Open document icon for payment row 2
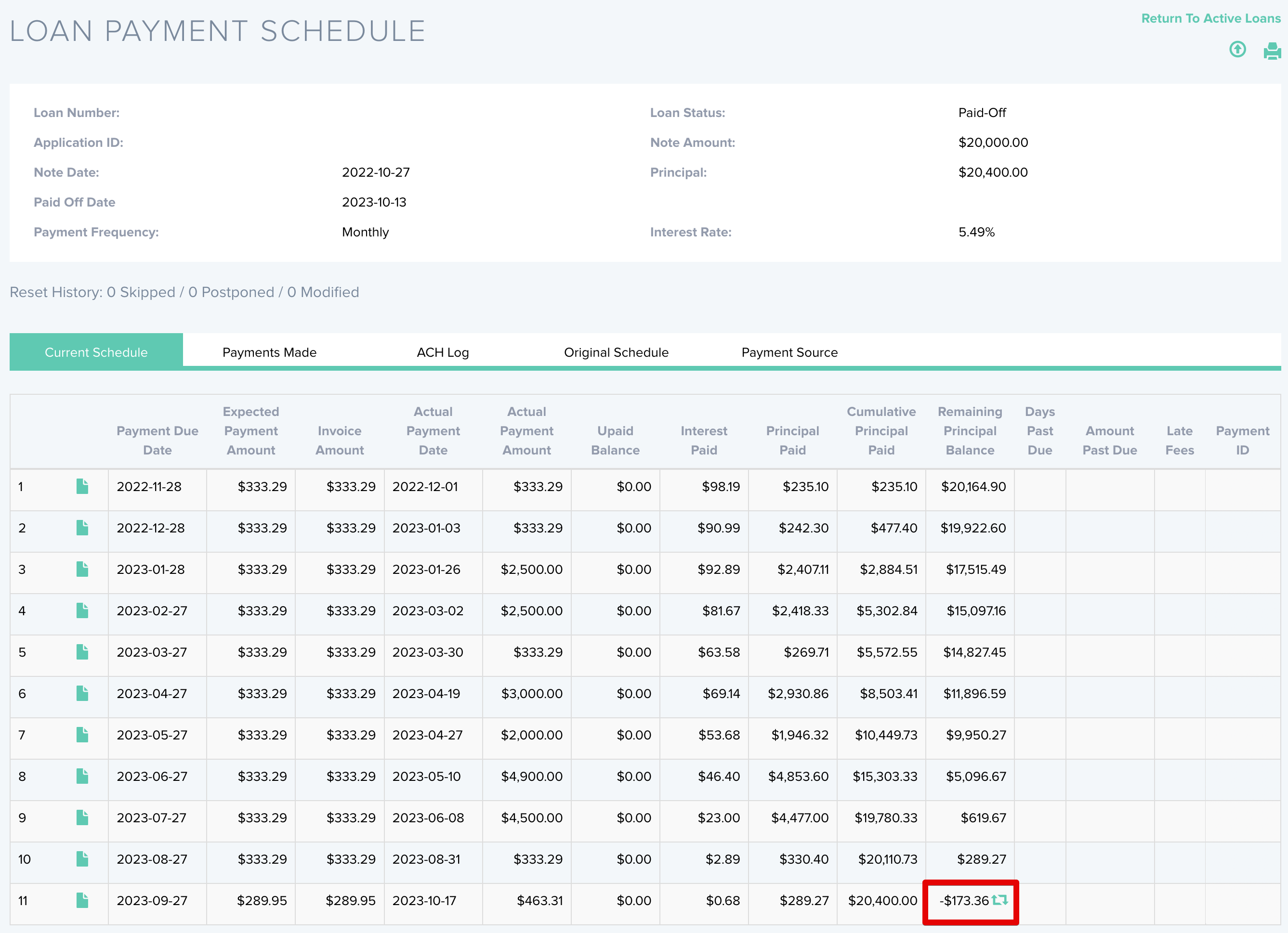The image size is (1288, 933). 82,528
